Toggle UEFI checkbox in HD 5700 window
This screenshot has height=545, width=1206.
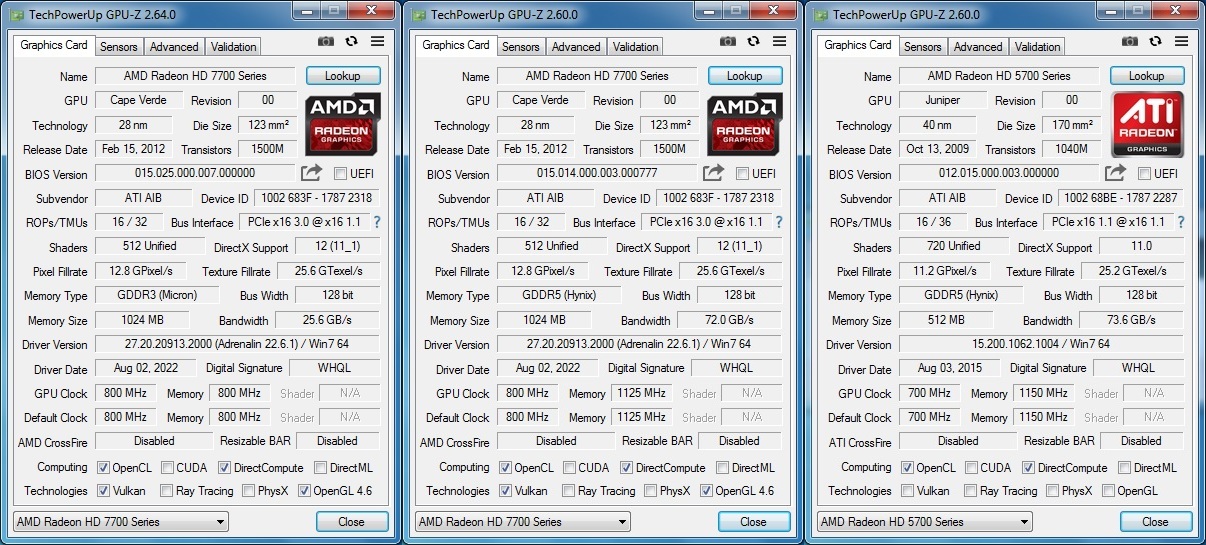pyautogui.click(x=1144, y=174)
